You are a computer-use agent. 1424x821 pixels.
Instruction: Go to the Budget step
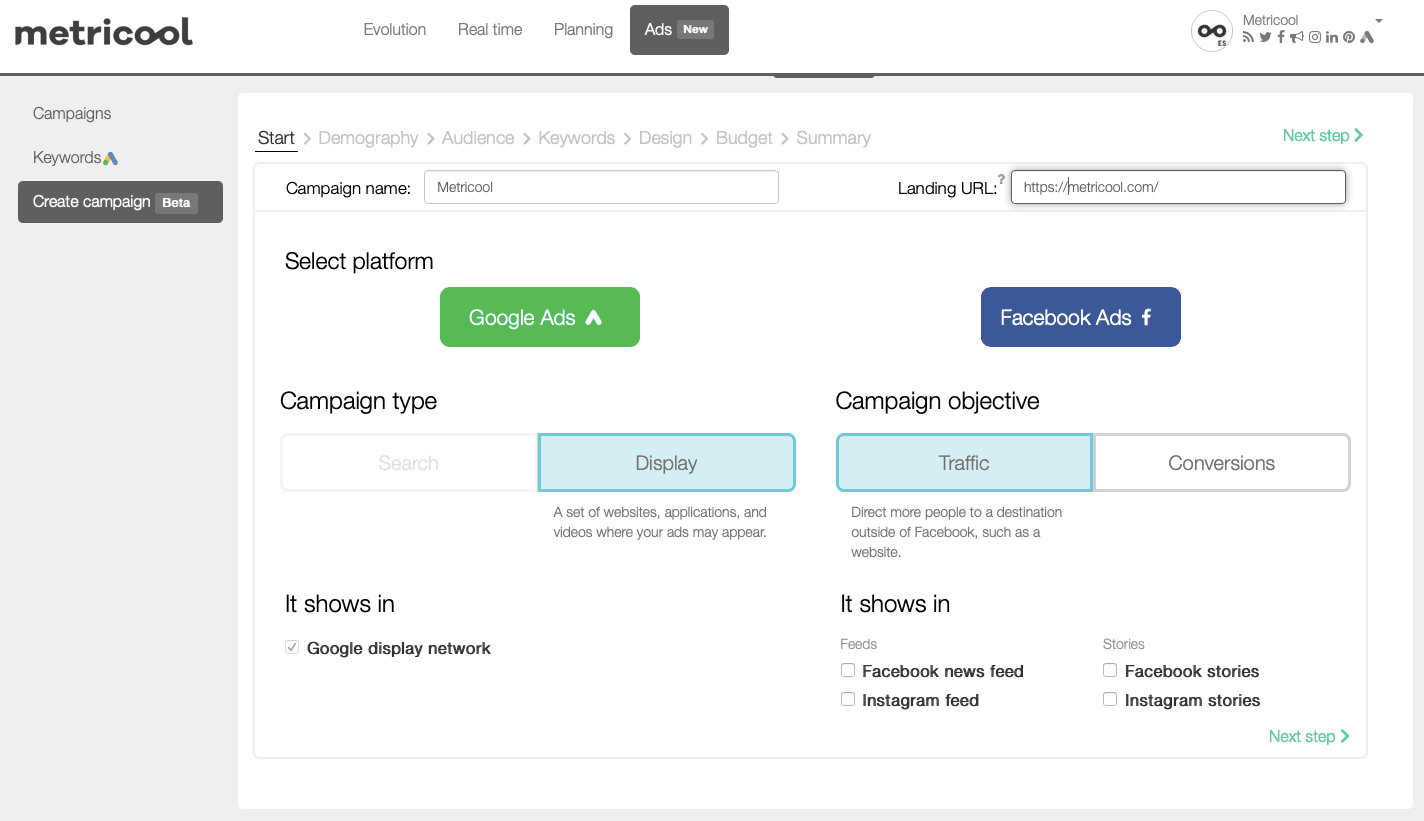click(x=744, y=138)
